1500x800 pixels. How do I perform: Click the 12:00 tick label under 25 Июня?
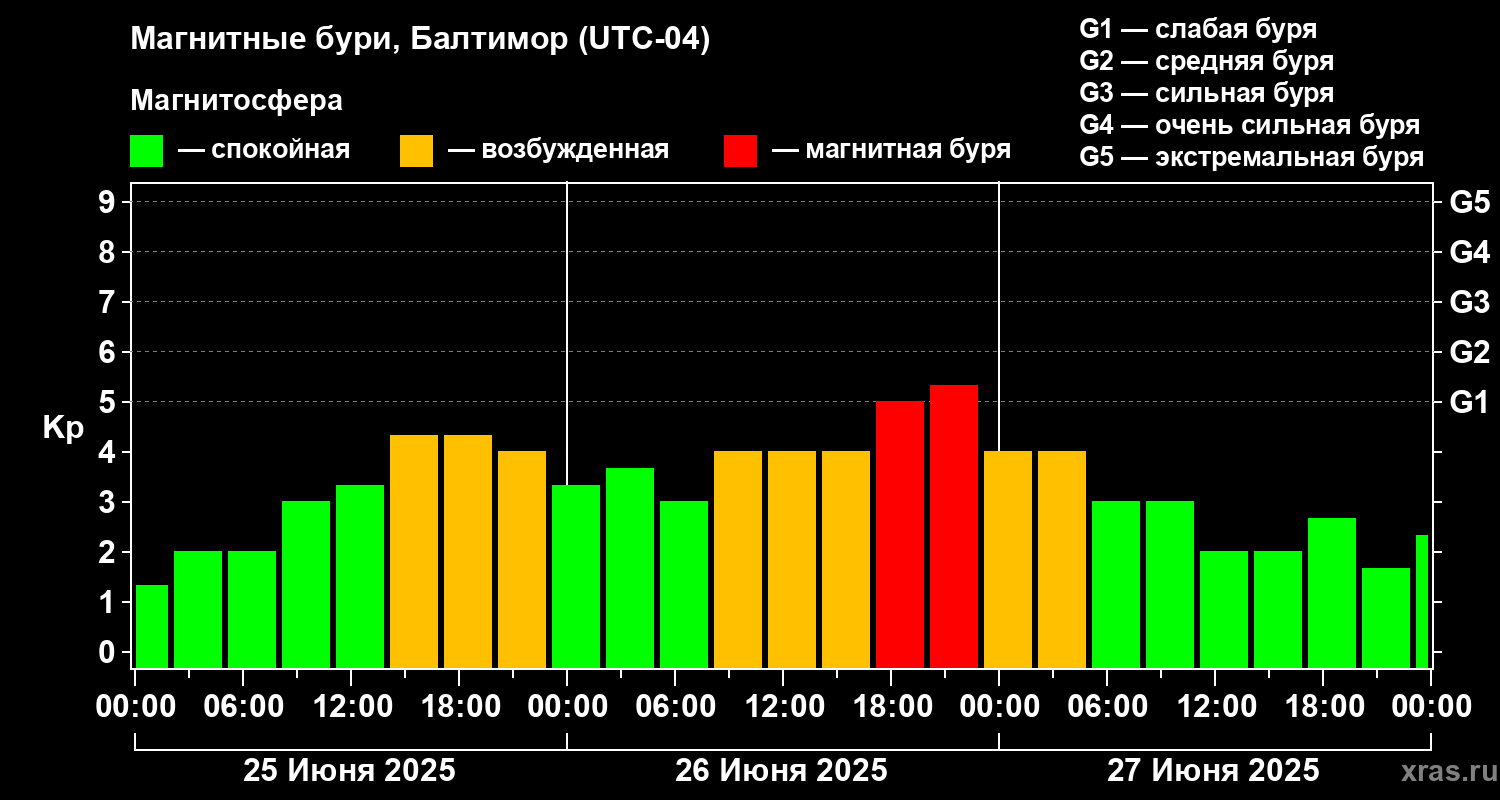tap(351, 707)
